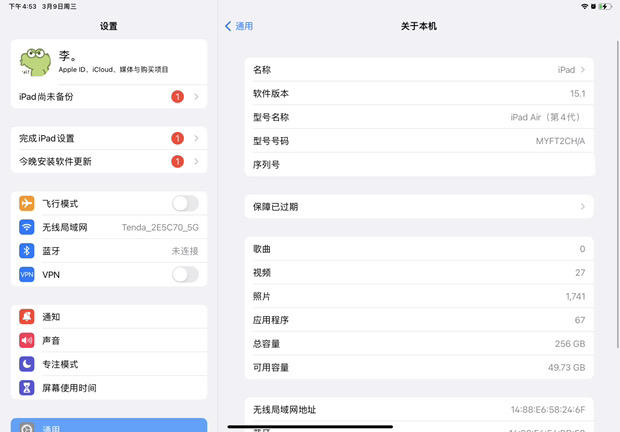Tap the Airplane Mode orange icon
Screen dimensions: 620x432
pos(26,204)
